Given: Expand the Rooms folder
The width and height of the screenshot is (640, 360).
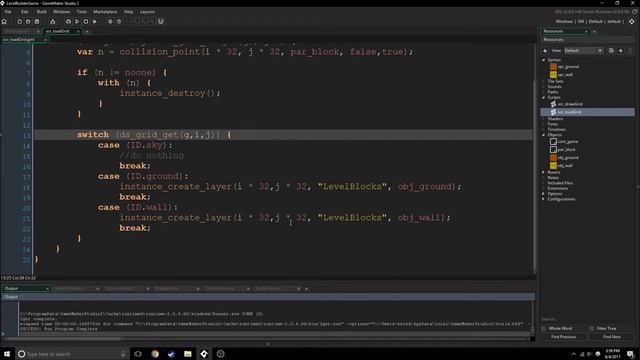Looking at the screenshot, I should (544, 172).
